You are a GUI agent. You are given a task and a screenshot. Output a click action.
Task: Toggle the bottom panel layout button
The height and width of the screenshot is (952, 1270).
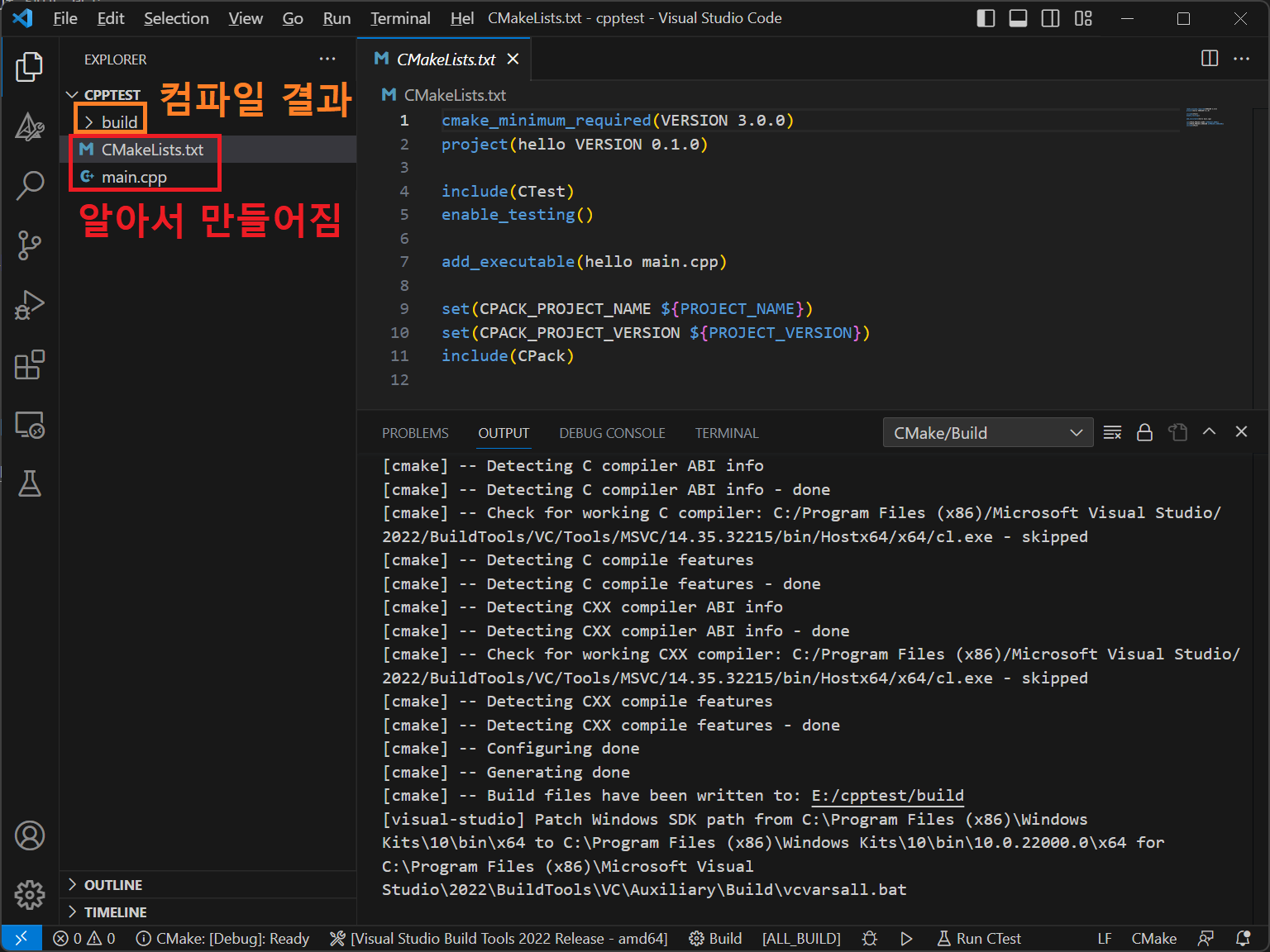pos(1018,18)
